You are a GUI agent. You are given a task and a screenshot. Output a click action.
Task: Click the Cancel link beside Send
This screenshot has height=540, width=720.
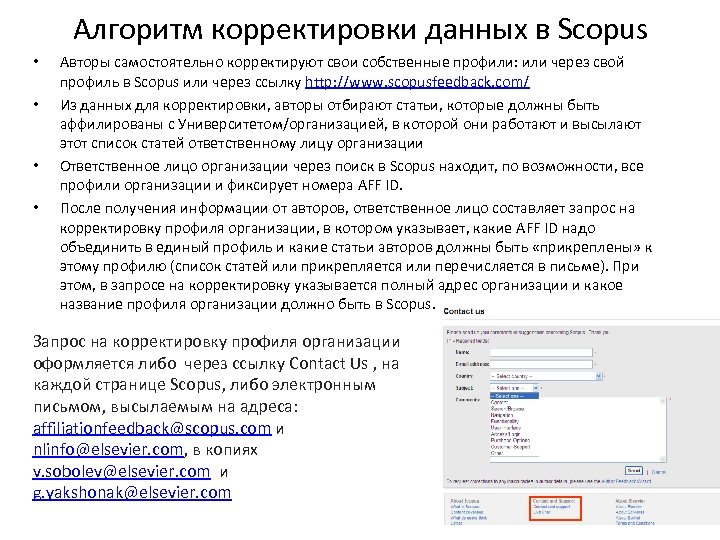pos(658,472)
